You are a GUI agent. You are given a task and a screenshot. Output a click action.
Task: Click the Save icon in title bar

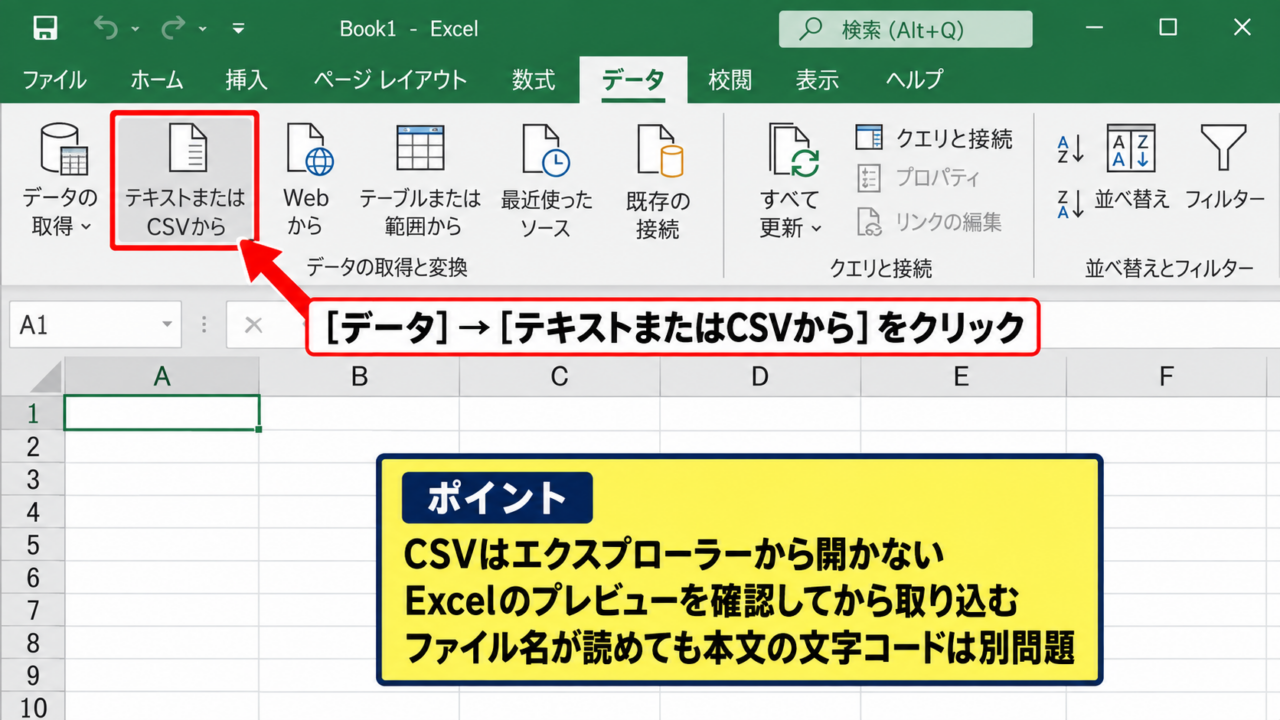tap(45, 28)
